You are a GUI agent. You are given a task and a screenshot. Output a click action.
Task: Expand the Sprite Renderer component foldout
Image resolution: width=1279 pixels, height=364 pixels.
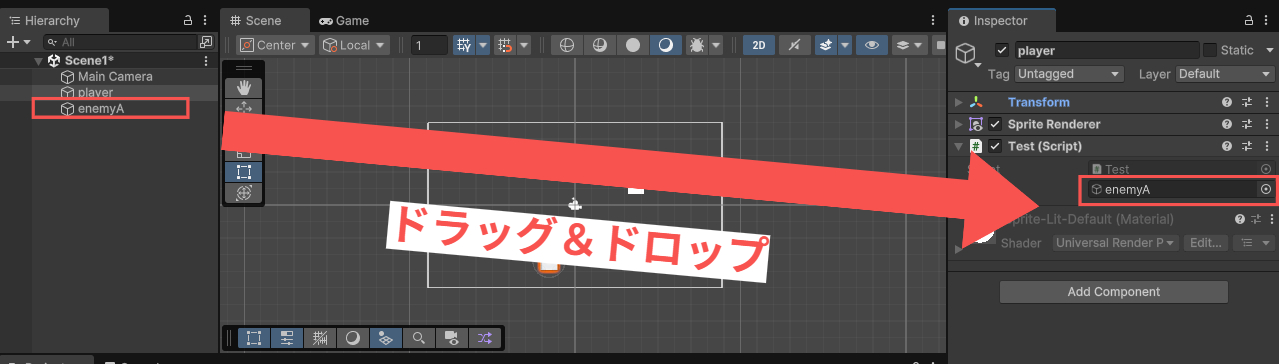(x=958, y=124)
